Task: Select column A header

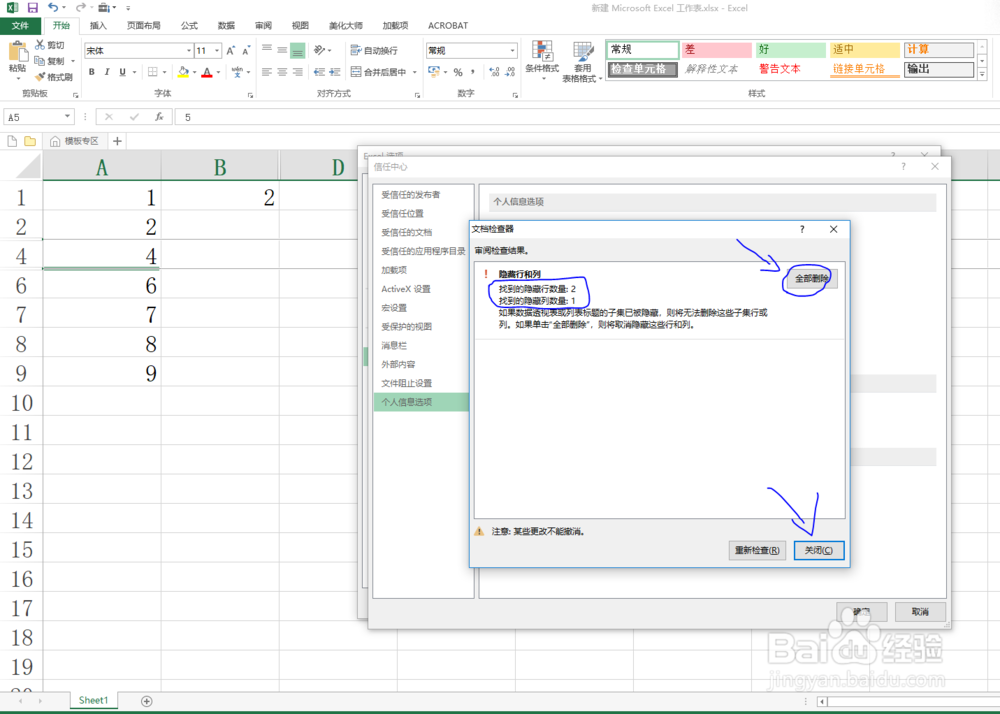Action: (x=101, y=166)
